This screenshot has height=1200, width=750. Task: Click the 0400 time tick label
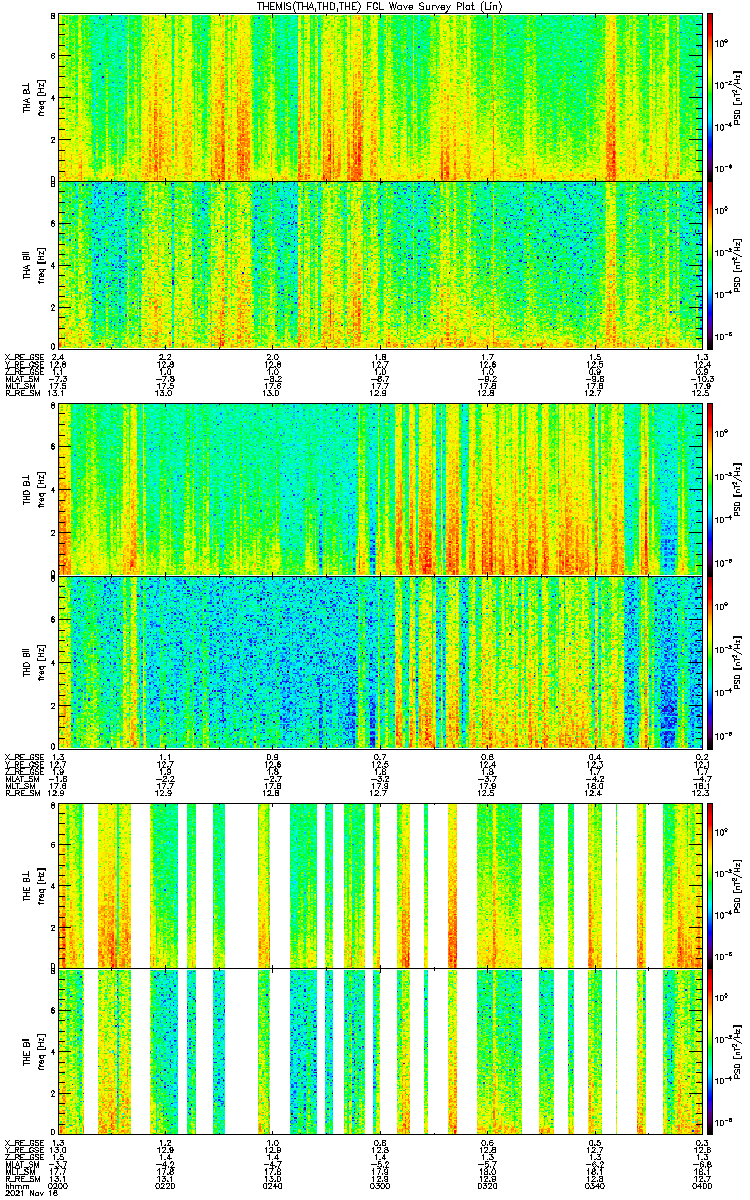(702, 1185)
